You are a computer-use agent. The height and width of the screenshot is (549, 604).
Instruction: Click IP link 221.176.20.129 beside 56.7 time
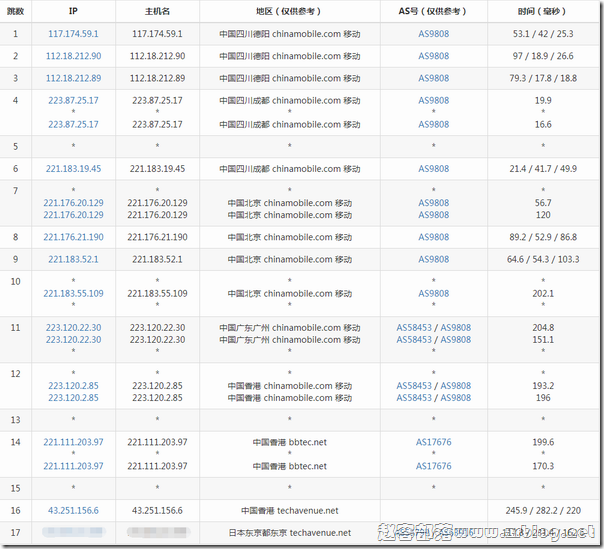pos(73,203)
